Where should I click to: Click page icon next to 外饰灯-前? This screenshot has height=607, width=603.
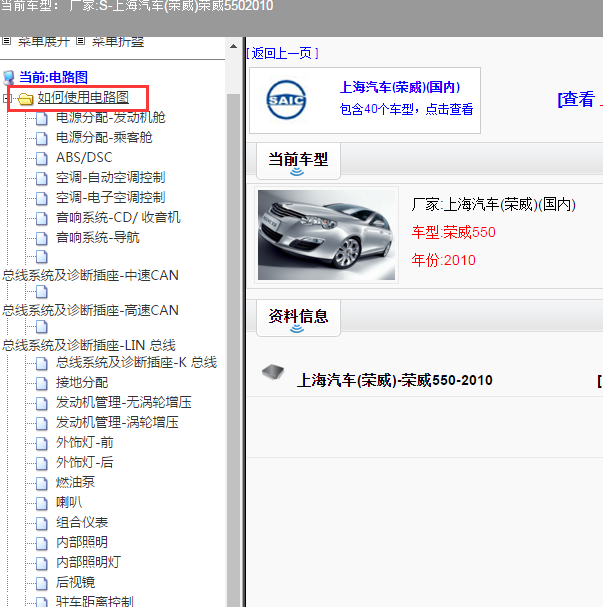point(42,444)
